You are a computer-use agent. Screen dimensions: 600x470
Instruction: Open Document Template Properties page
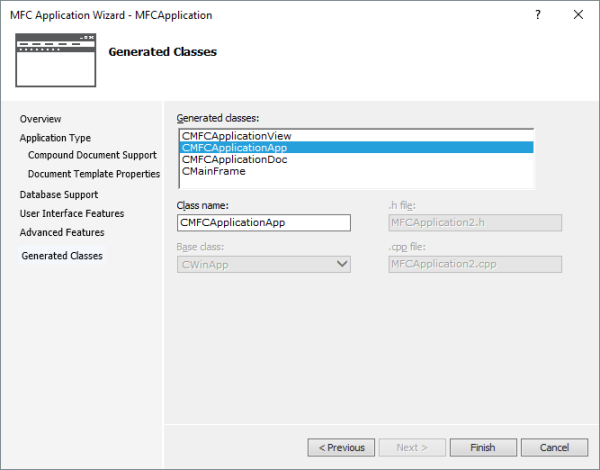pyautogui.click(x=94, y=174)
